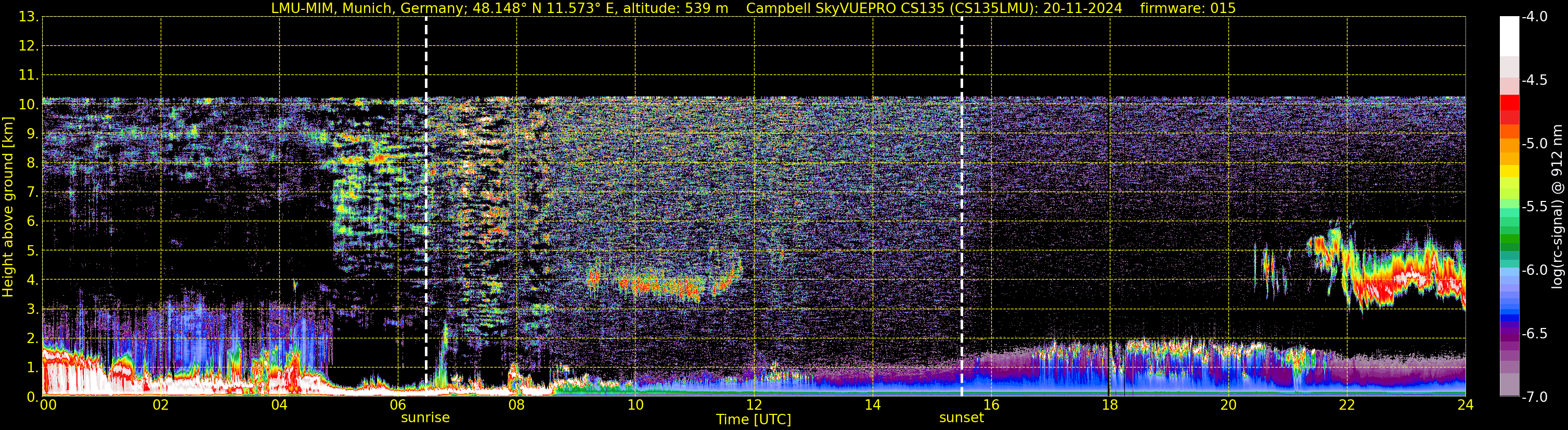Screen dimensions: 1568x430
Task: Click the '13.' height tick label
Action: coord(28,17)
